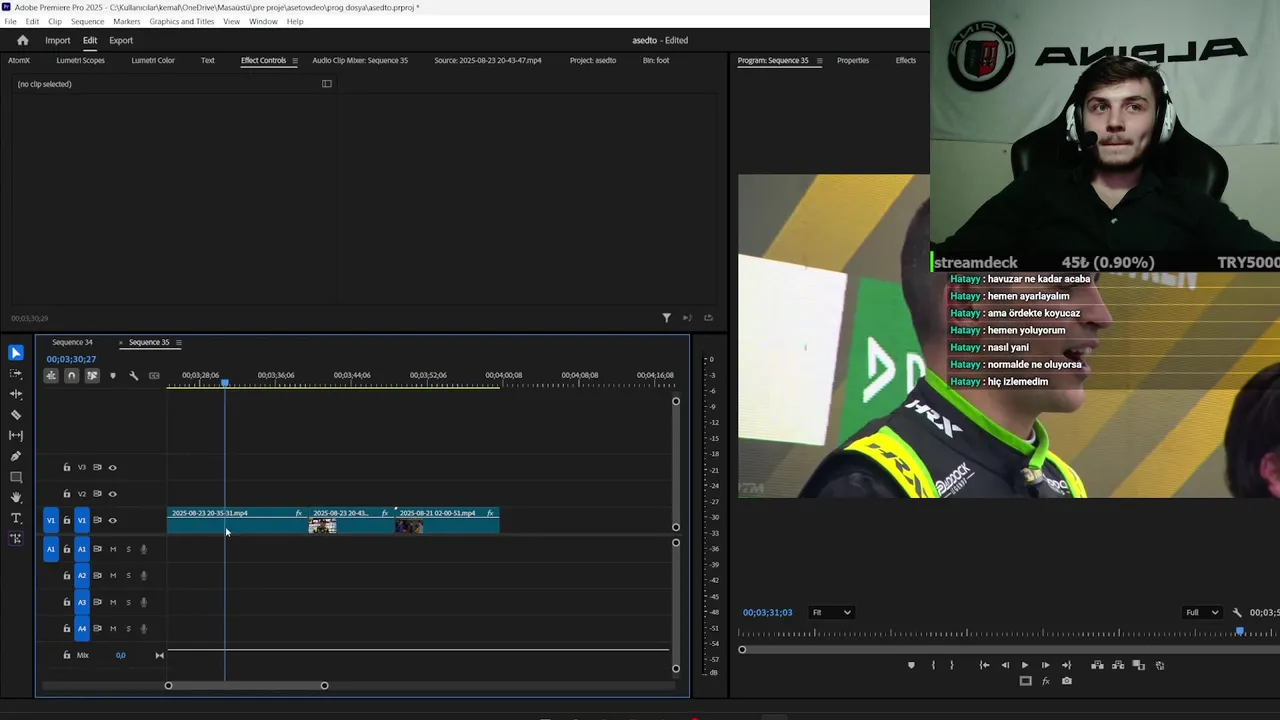Export a frame with the camera icon

1067,681
